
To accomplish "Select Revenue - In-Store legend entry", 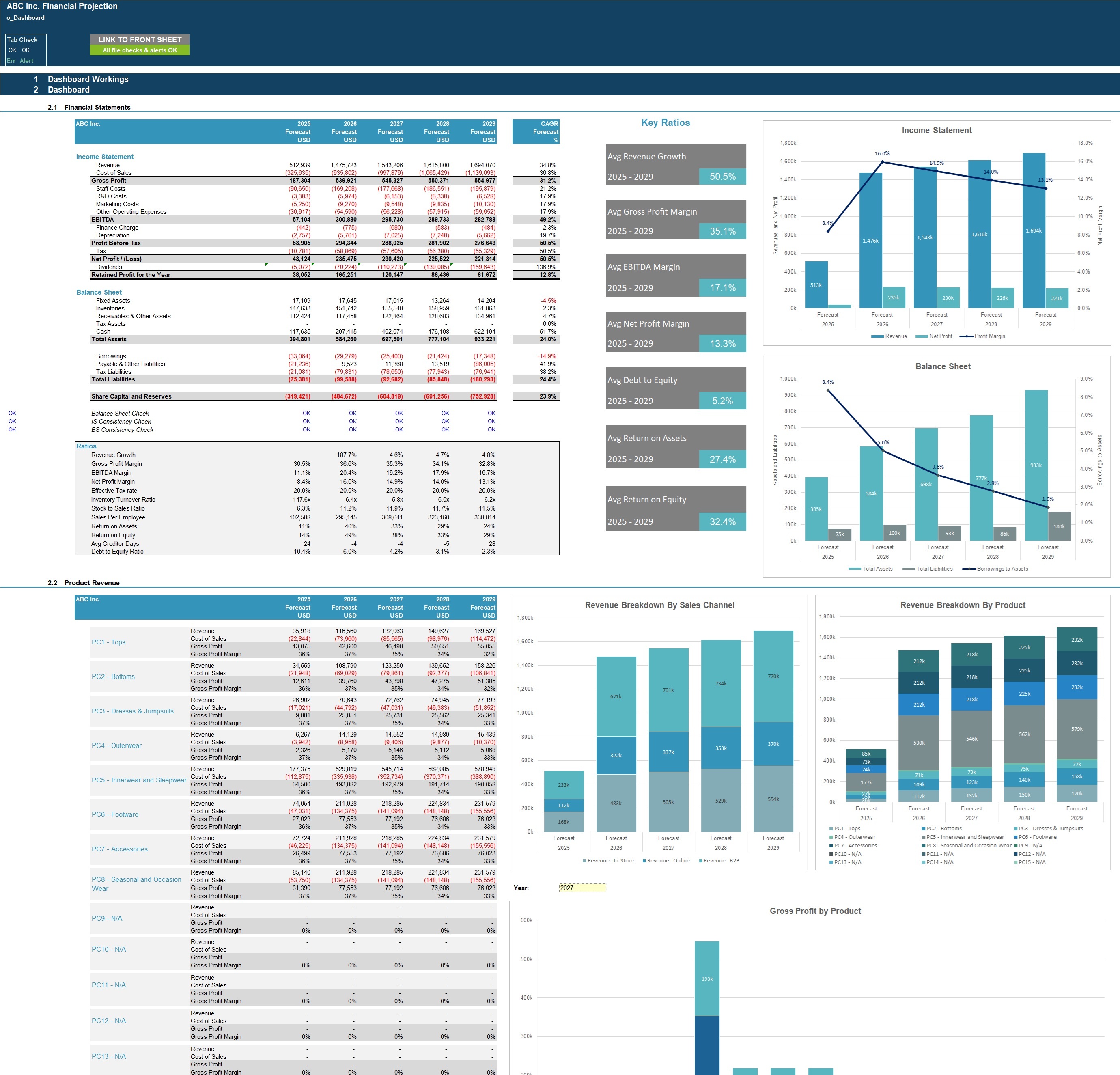I will point(608,861).
